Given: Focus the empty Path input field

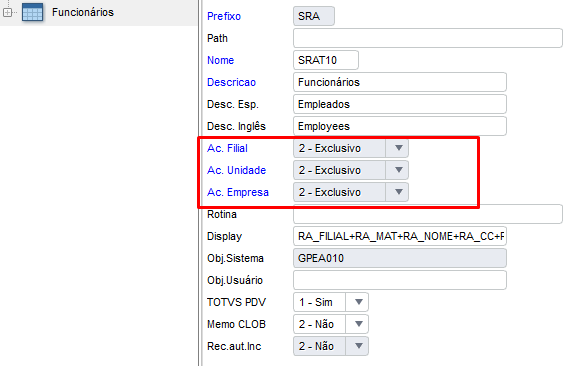Looking at the screenshot, I should point(428,38).
